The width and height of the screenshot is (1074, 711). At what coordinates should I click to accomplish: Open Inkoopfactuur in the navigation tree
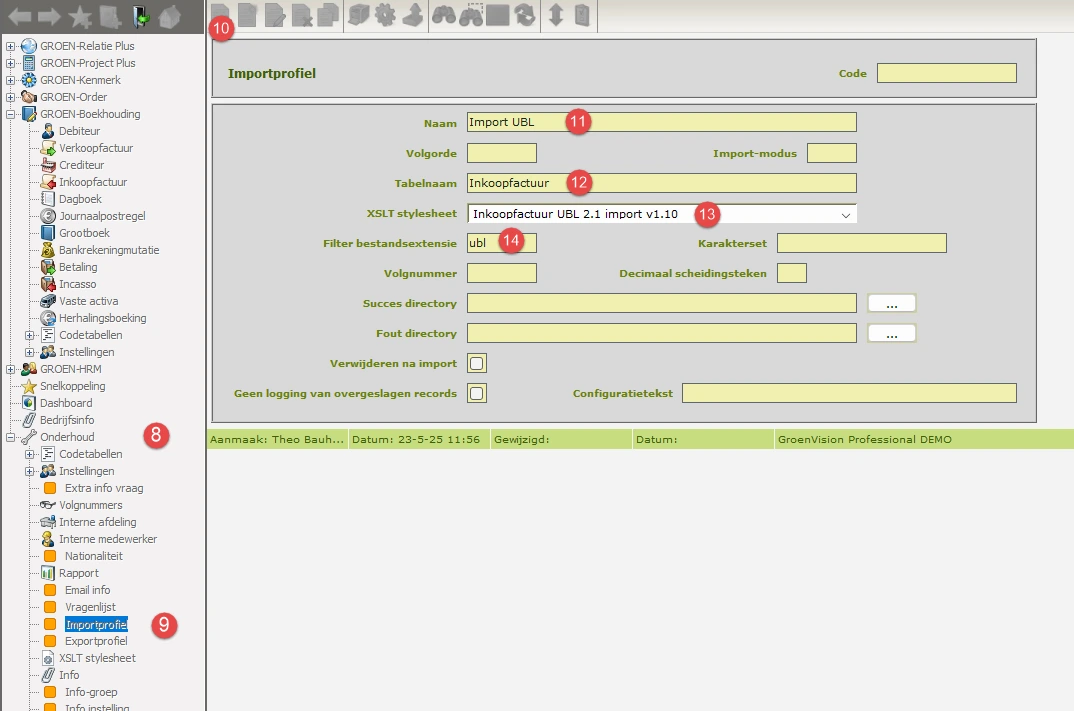coord(92,182)
